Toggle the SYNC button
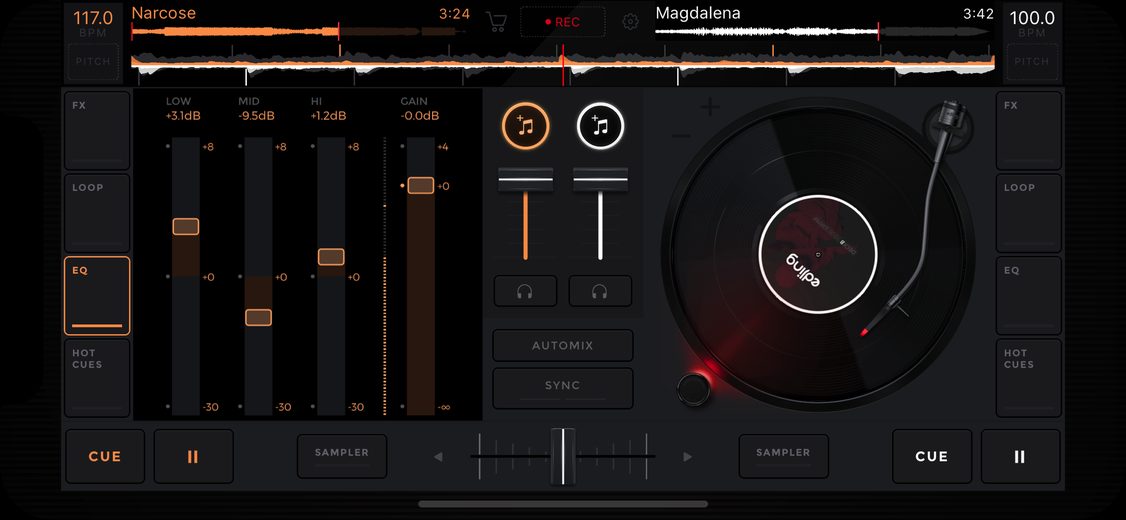 562,388
